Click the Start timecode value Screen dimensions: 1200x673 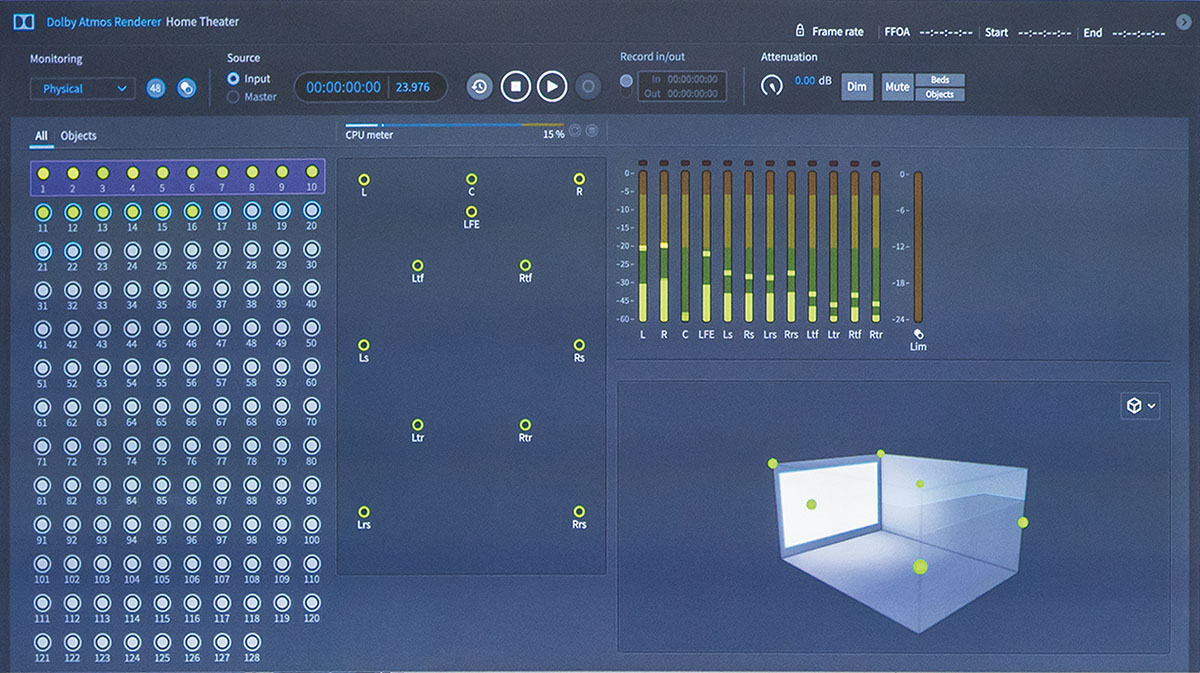click(1046, 32)
